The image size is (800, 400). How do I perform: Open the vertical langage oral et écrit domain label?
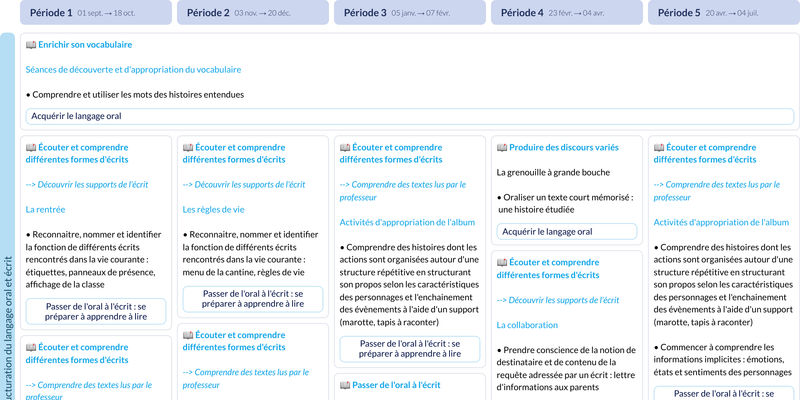pos(8,217)
